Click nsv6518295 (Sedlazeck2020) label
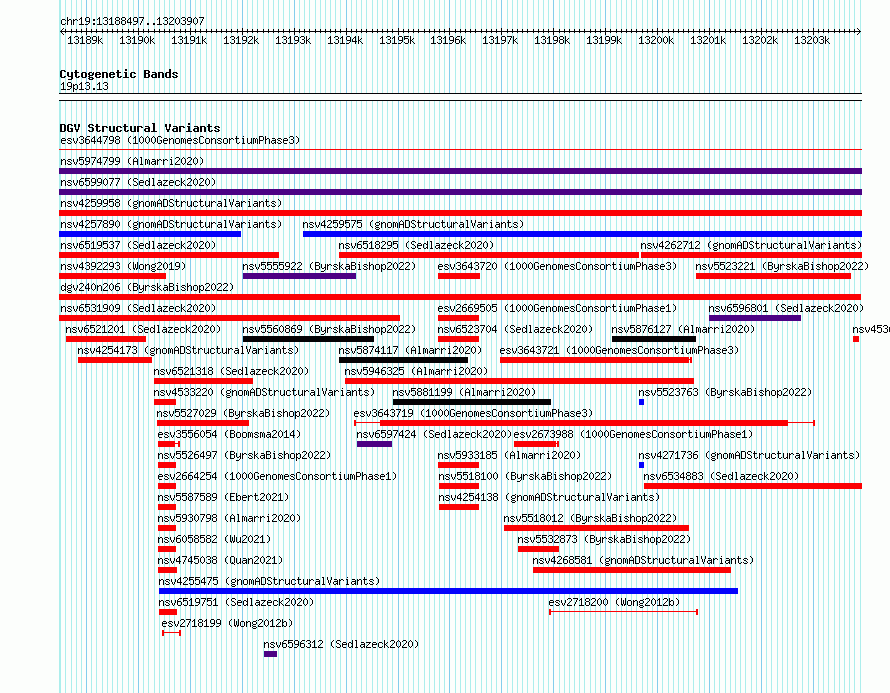890x693 pixels. coord(416,245)
